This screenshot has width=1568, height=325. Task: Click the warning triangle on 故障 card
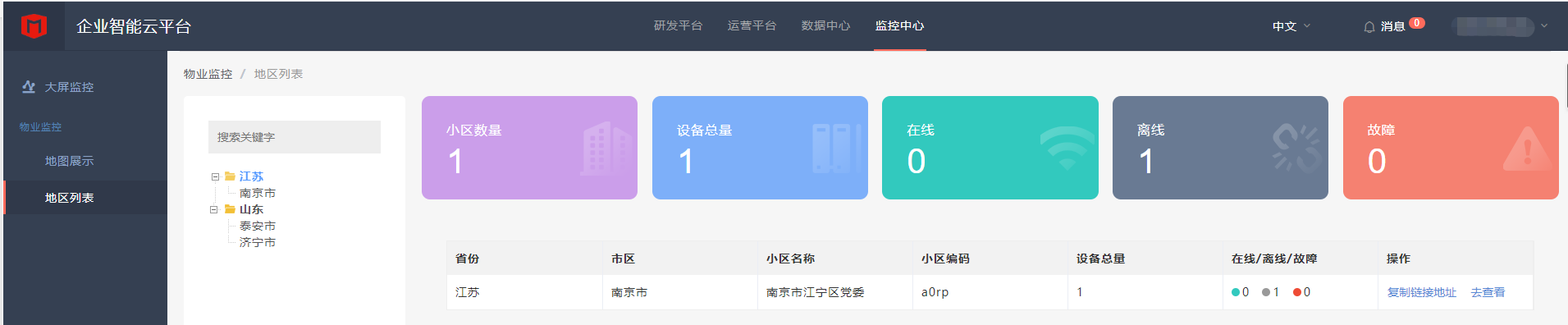click(x=1527, y=149)
